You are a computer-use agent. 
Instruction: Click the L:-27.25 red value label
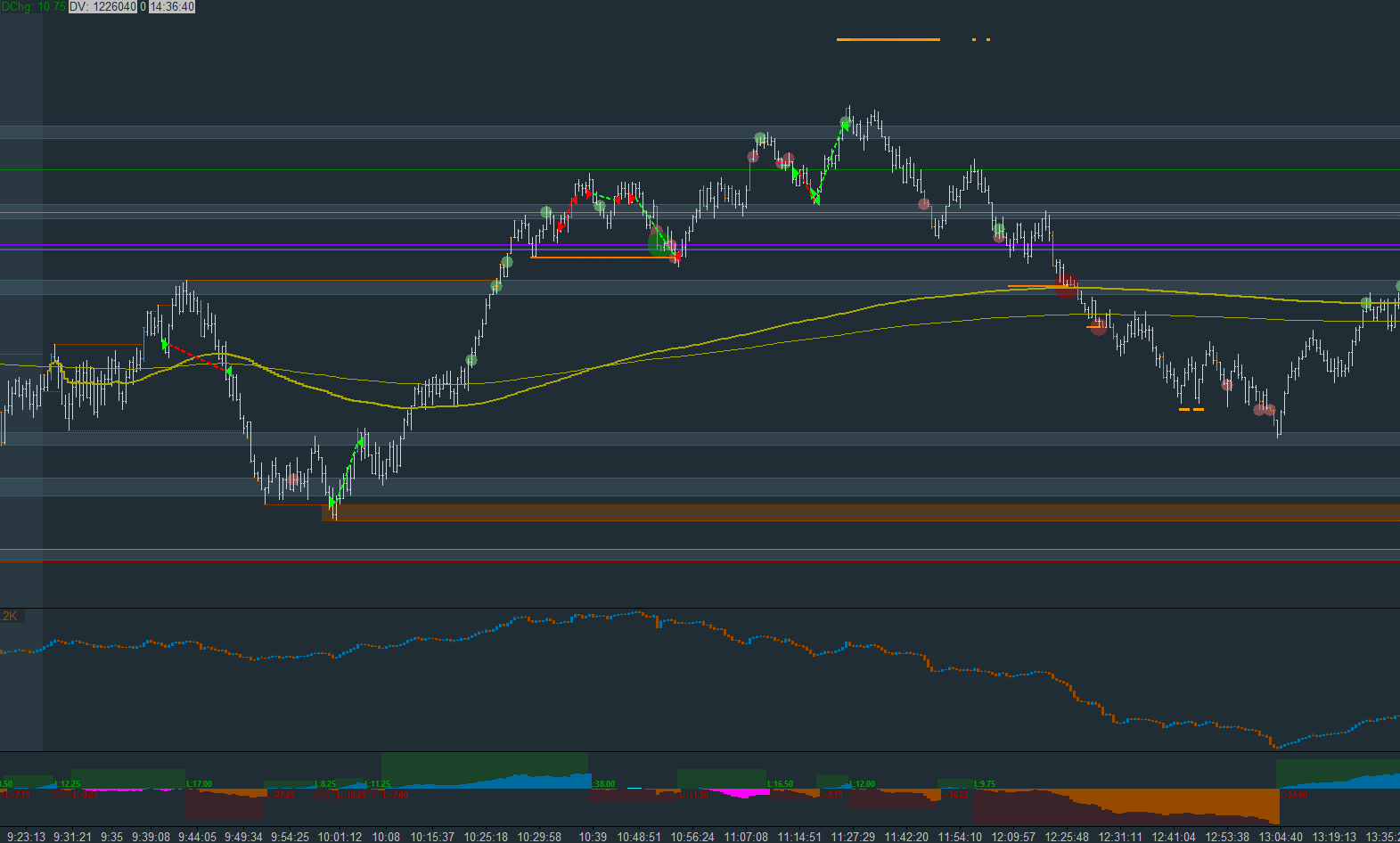click(282, 794)
